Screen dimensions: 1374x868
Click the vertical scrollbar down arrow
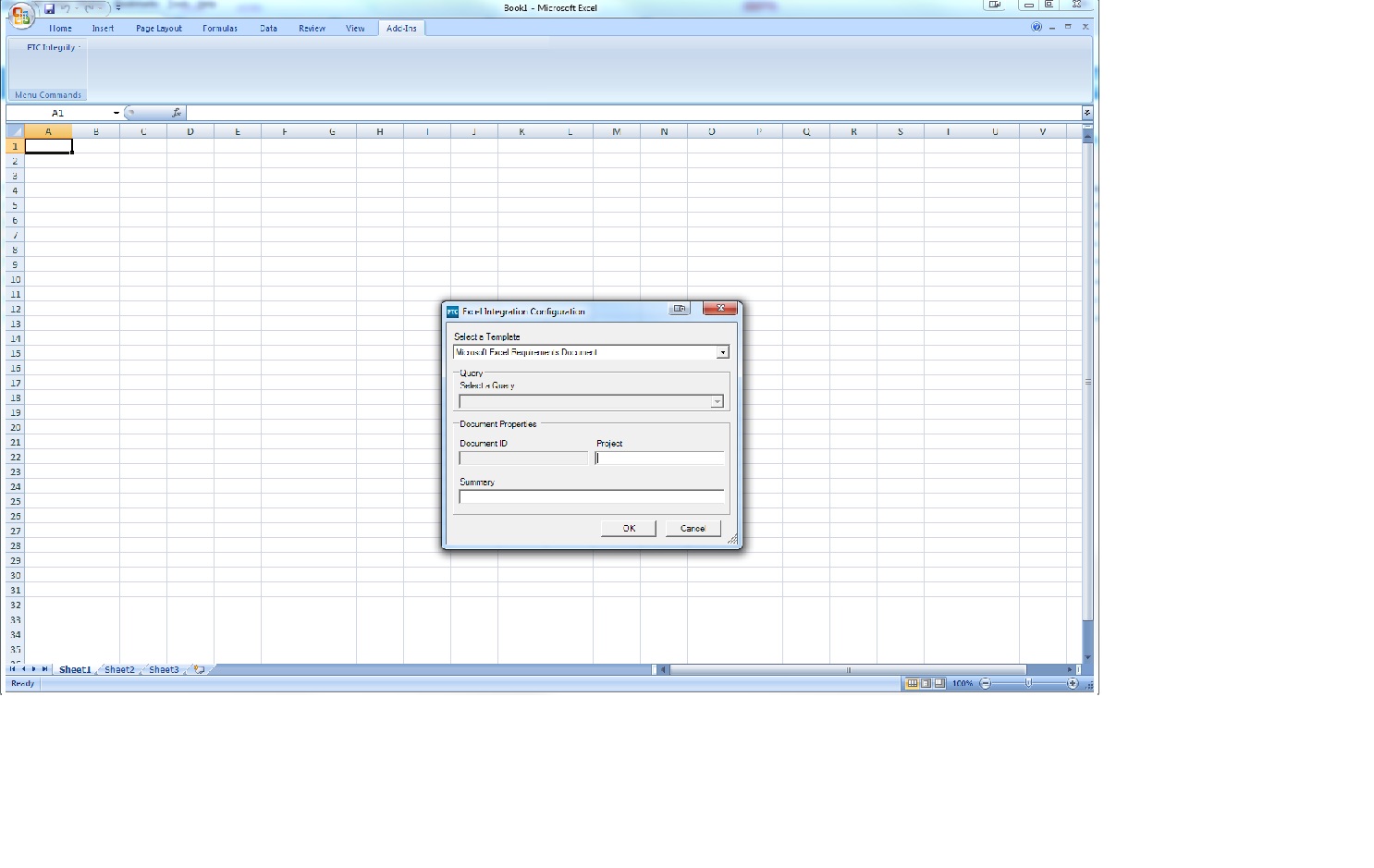pos(1087,657)
